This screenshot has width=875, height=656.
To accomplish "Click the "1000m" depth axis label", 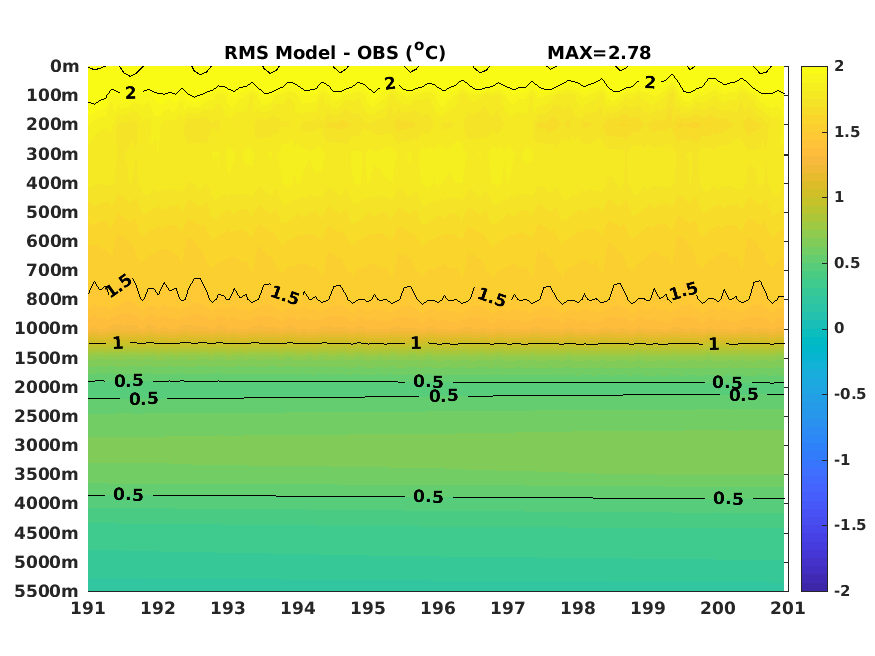I will pos(47,328).
